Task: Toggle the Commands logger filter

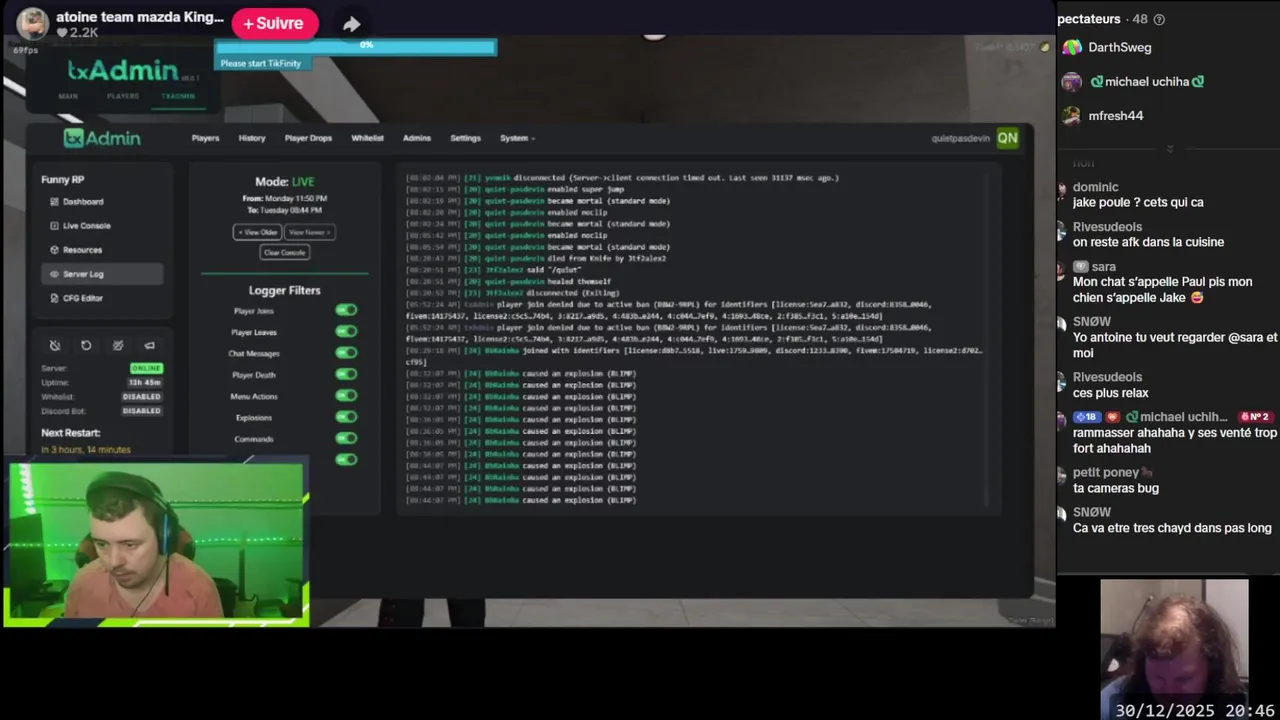Action: [x=346, y=438]
